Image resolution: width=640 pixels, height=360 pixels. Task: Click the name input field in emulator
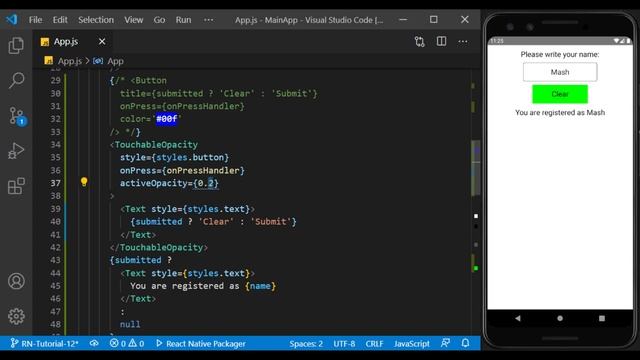(560, 72)
